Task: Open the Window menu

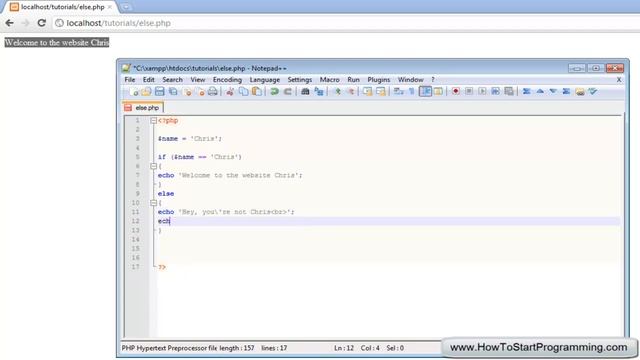Action: pyautogui.click(x=411, y=80)
